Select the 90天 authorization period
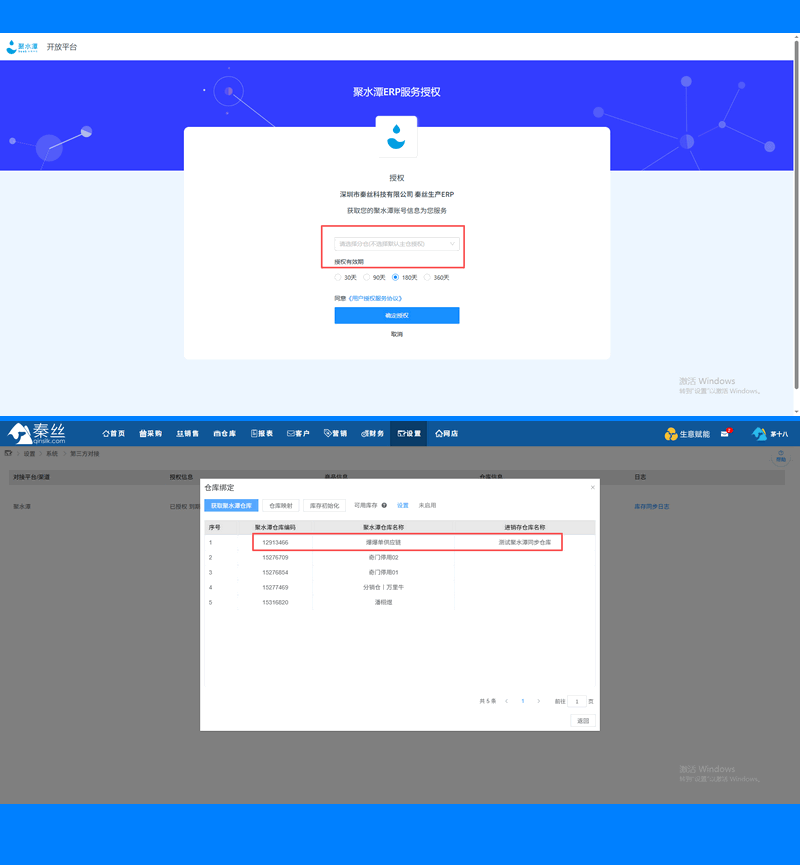 click(x=367, y=277)
